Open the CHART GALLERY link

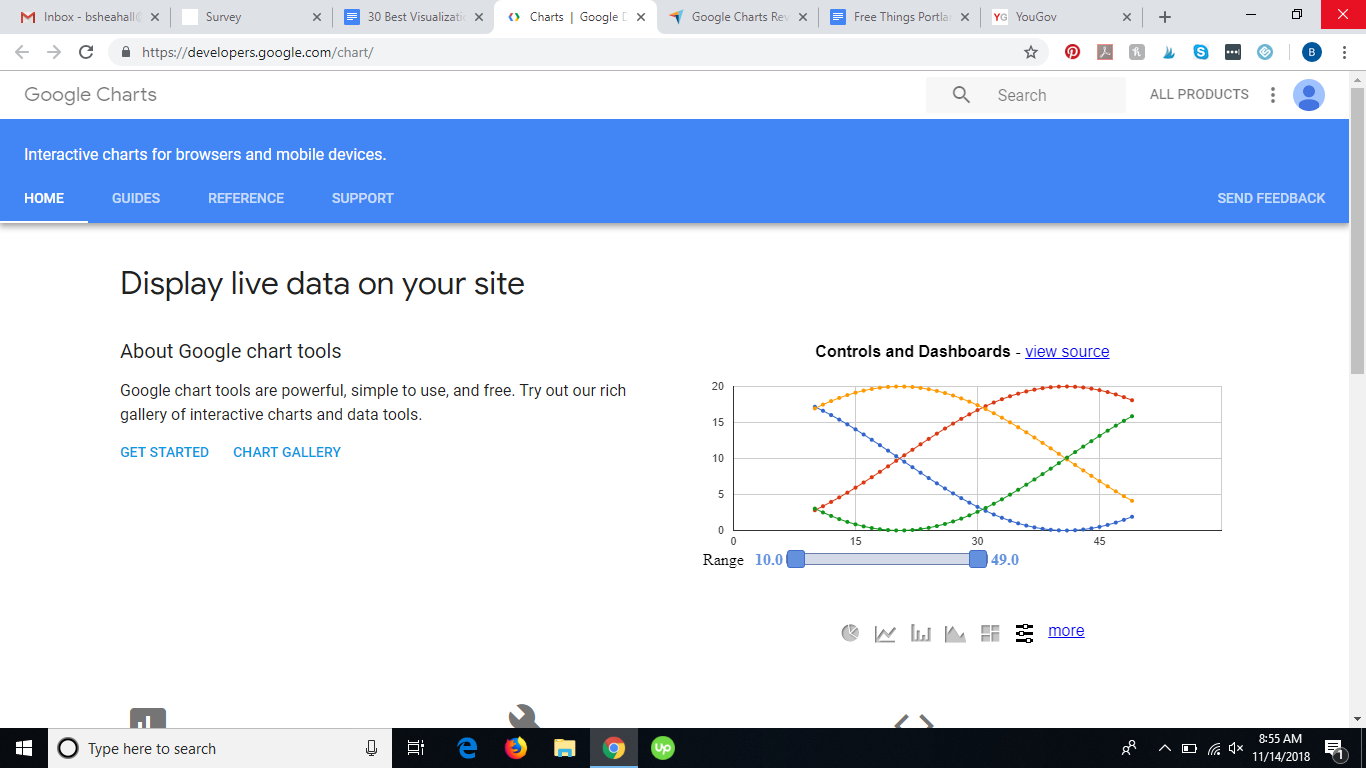click(287, 452)
